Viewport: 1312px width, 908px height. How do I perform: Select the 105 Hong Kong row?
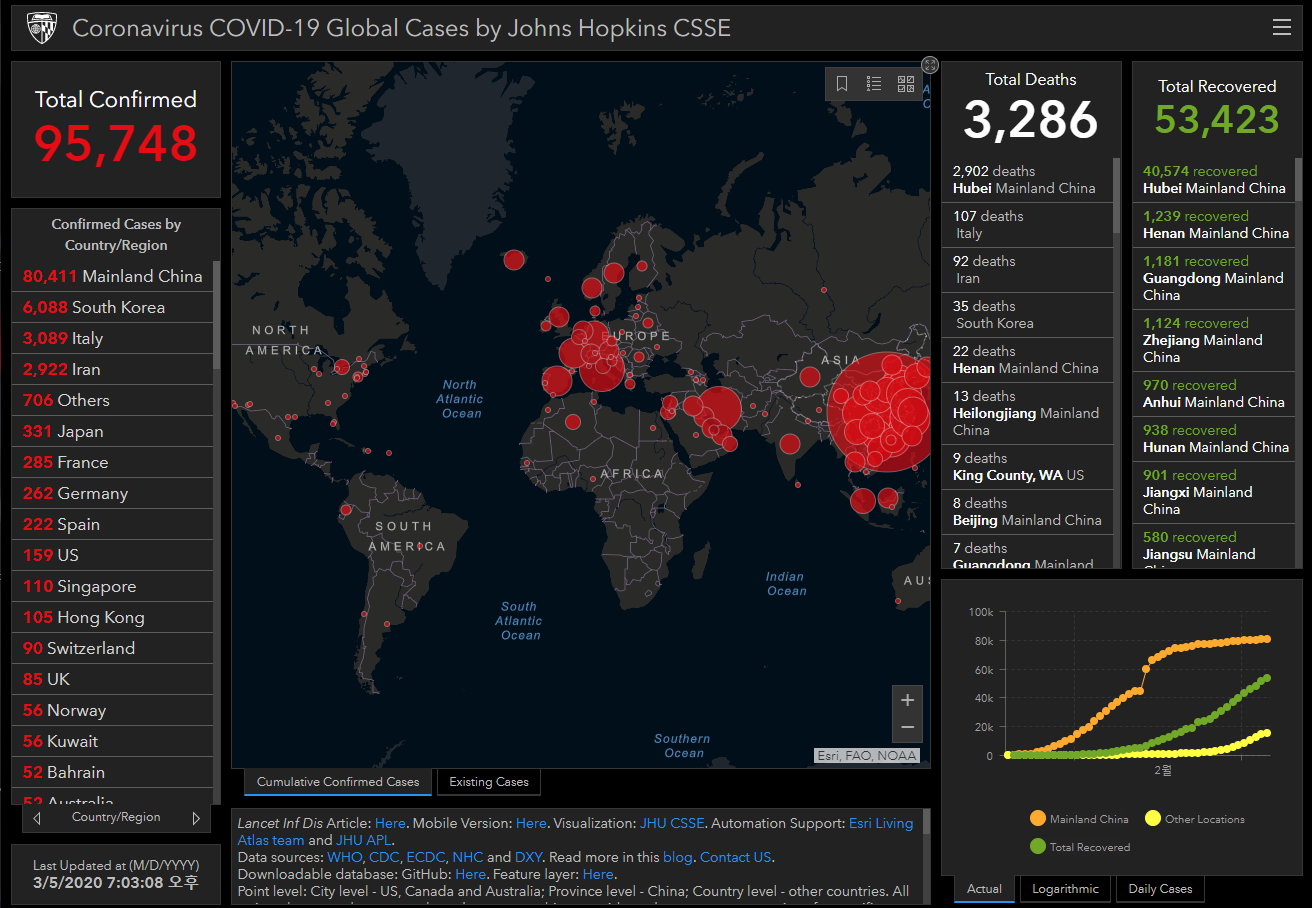point(113,617)
